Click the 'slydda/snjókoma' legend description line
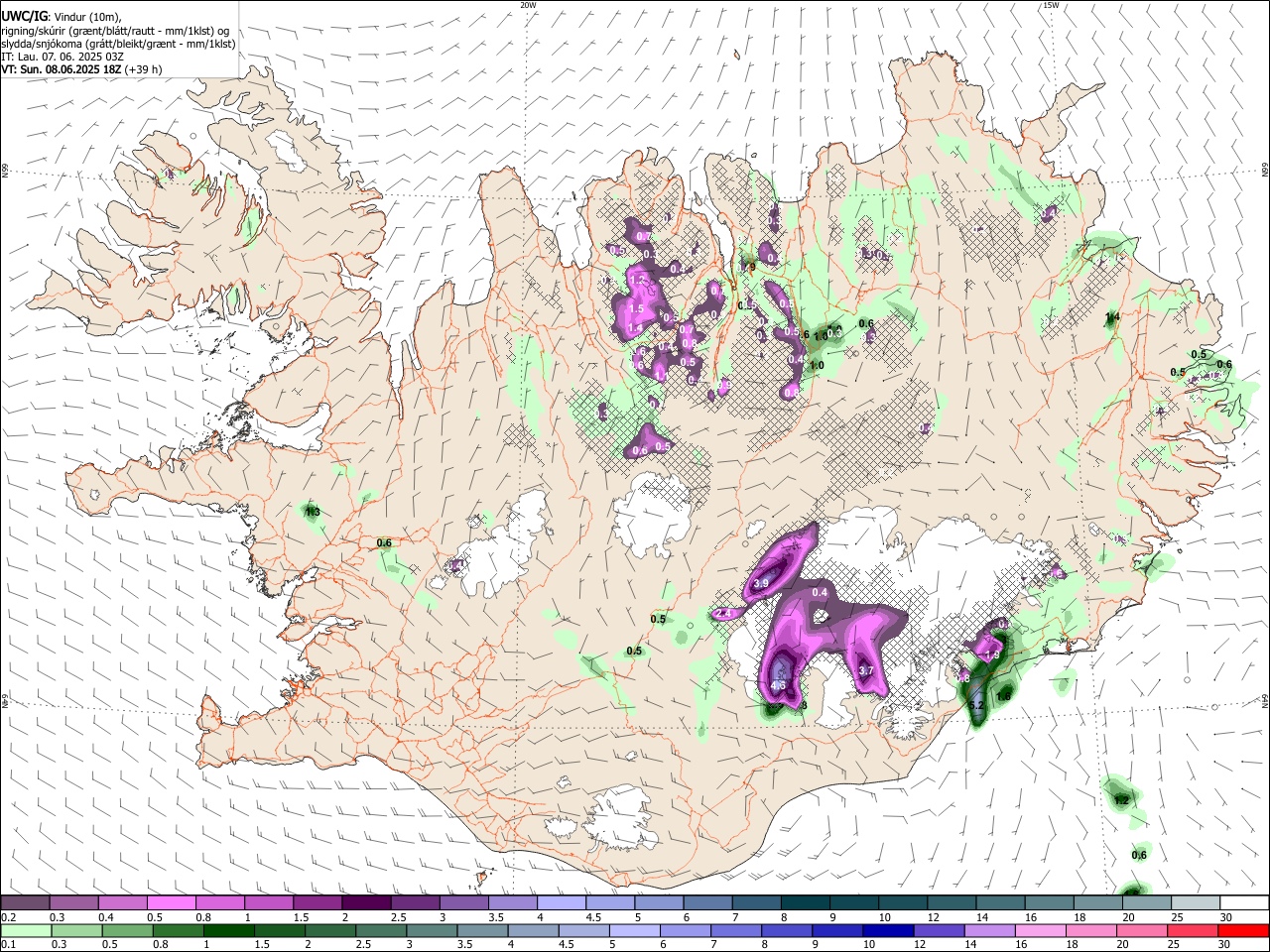The image size is (1270, 952). (x=118, y=44)
